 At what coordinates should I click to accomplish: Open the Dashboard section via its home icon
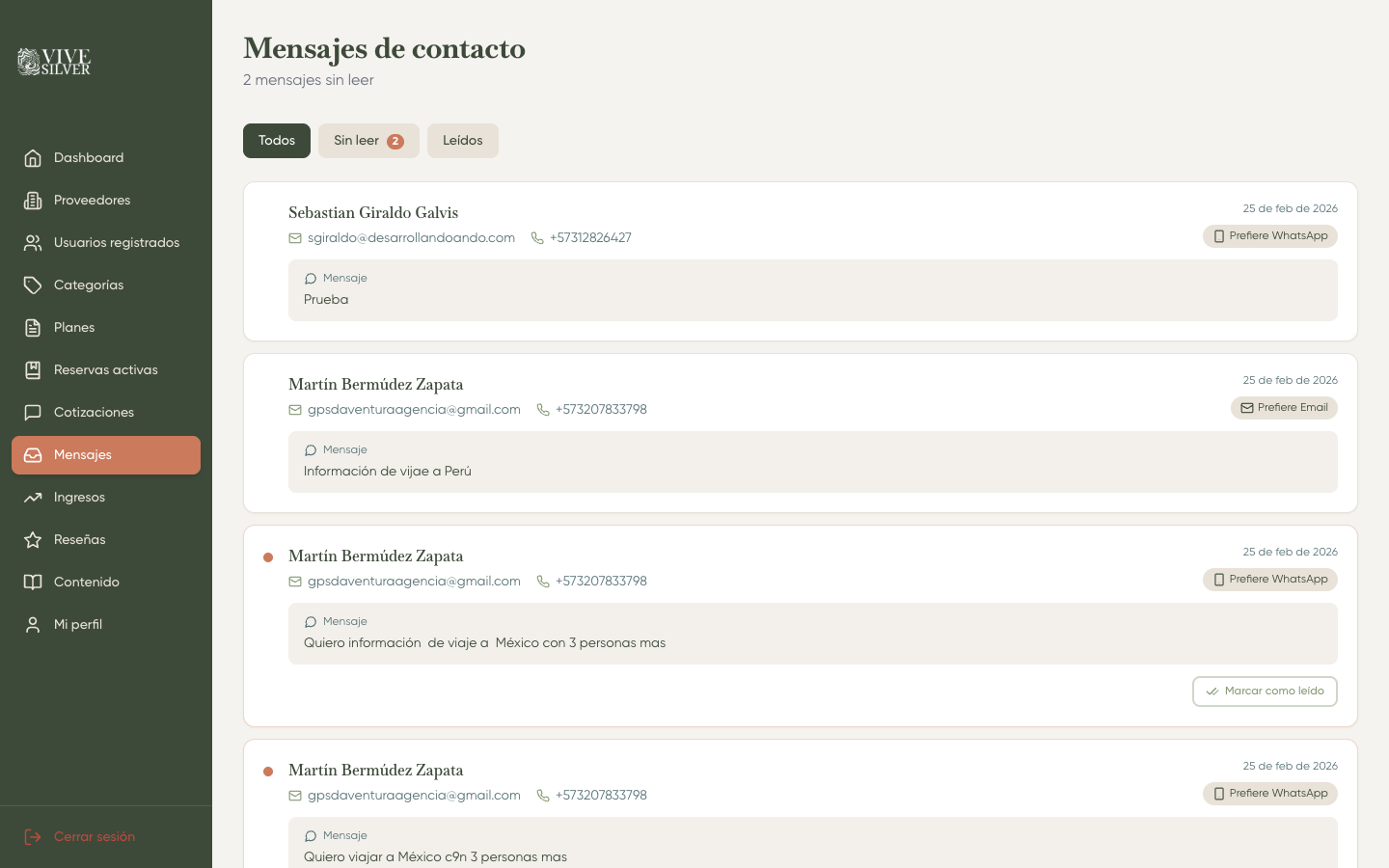(x=34, y=157)
